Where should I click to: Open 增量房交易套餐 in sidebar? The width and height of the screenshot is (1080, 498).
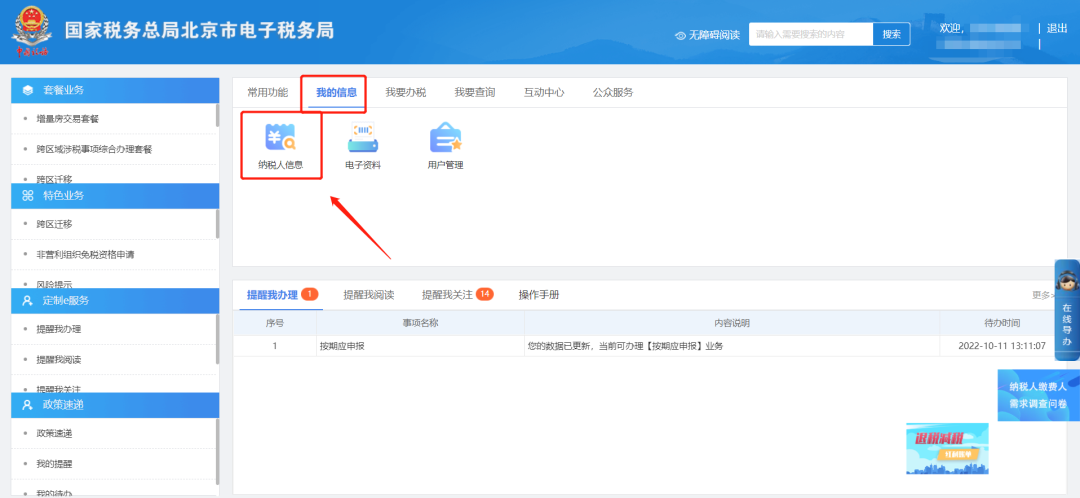[68, 119]
